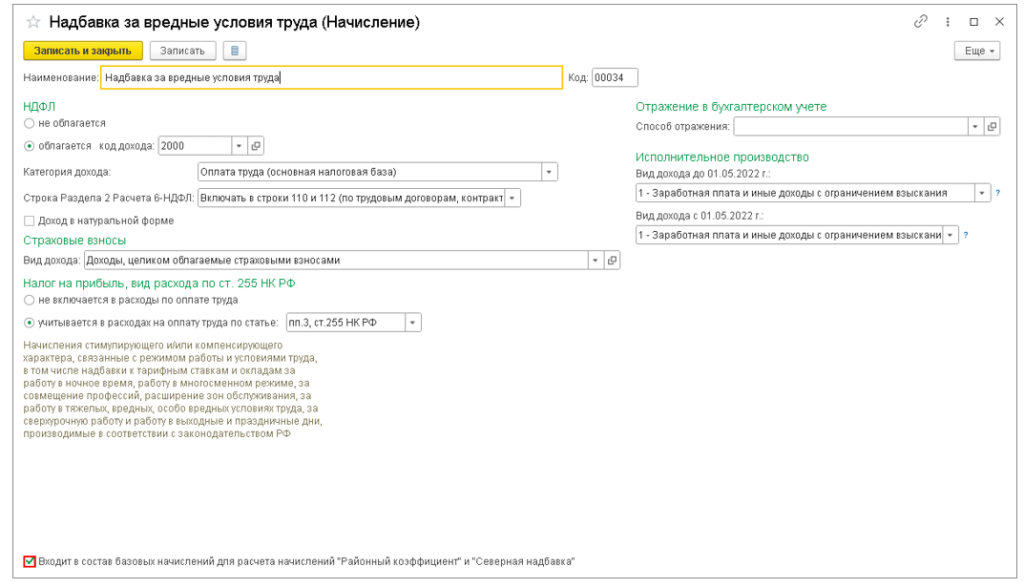
Task: Expand the Строка Раздела 2 Расчета 6-НДФЛ dropdown
Action: [513, 198]
